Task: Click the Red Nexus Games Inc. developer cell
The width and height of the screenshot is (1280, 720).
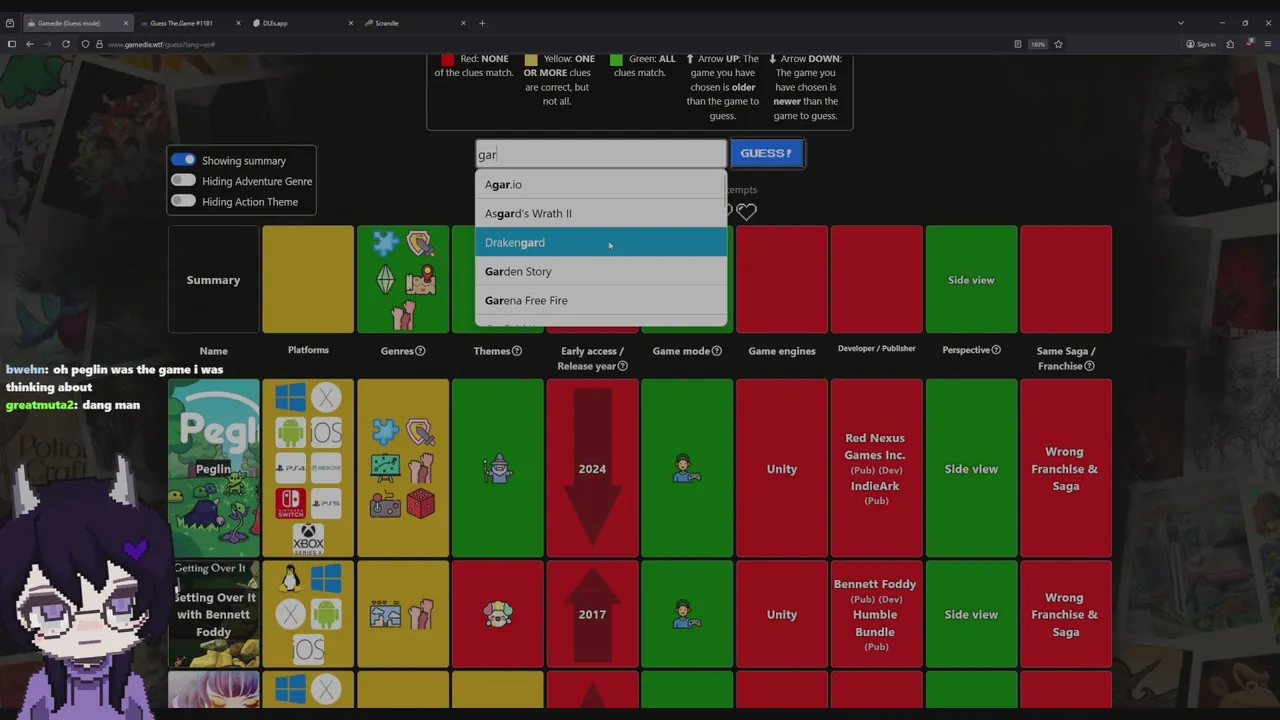Action: (x=876, y=469)
